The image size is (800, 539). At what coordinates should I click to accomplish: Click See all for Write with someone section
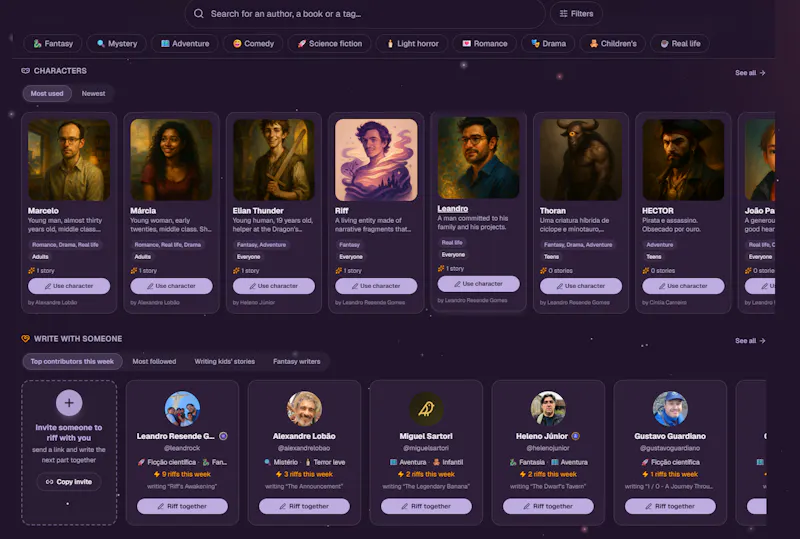click(x=750, y=340)
